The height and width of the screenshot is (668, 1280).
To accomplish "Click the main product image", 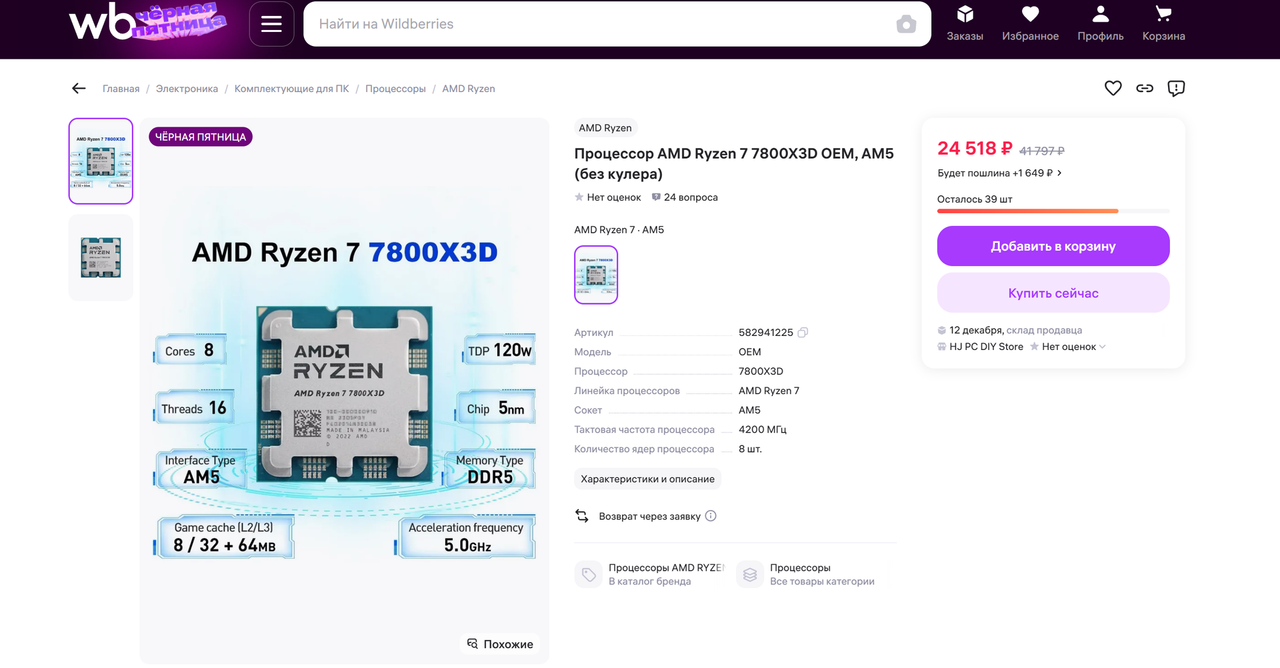I will [x=344, y=391].
